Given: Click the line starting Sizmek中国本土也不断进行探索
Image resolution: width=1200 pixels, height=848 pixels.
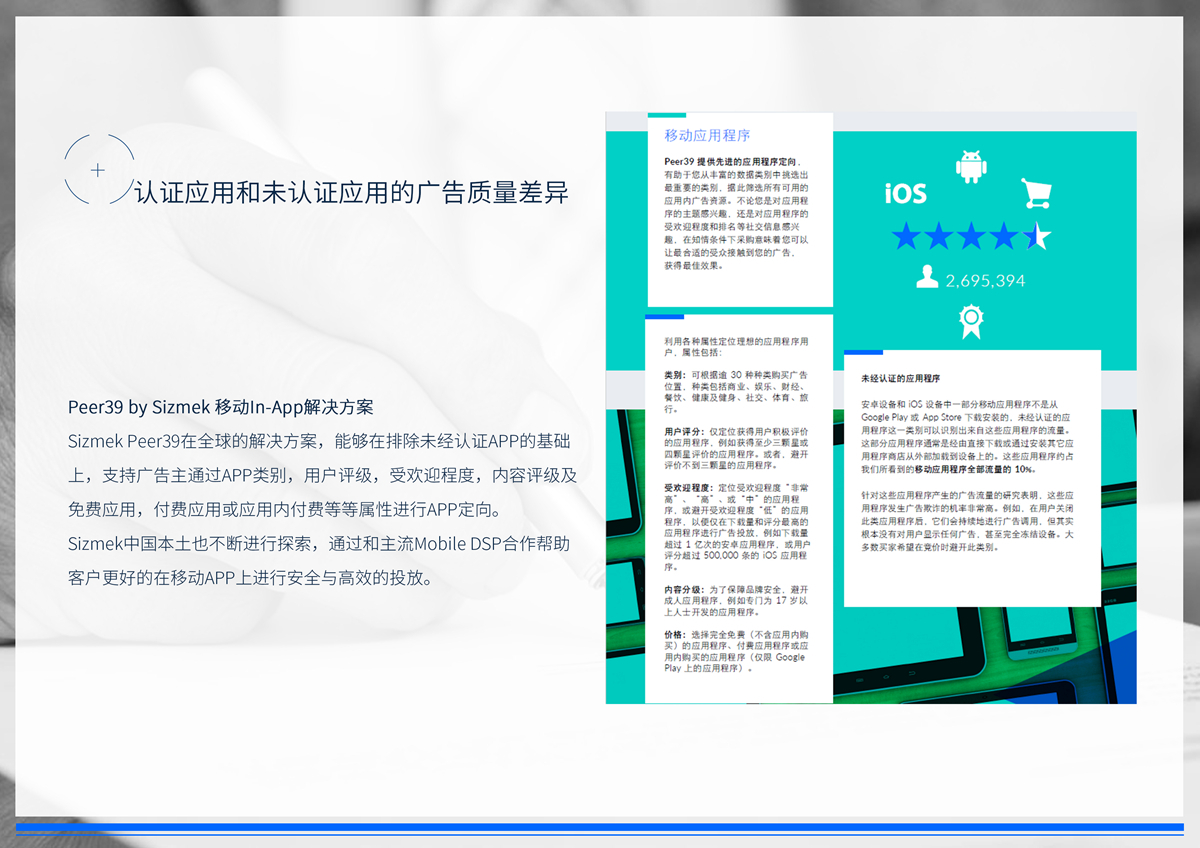Looking at the screenshot, I should click(319, 544).
